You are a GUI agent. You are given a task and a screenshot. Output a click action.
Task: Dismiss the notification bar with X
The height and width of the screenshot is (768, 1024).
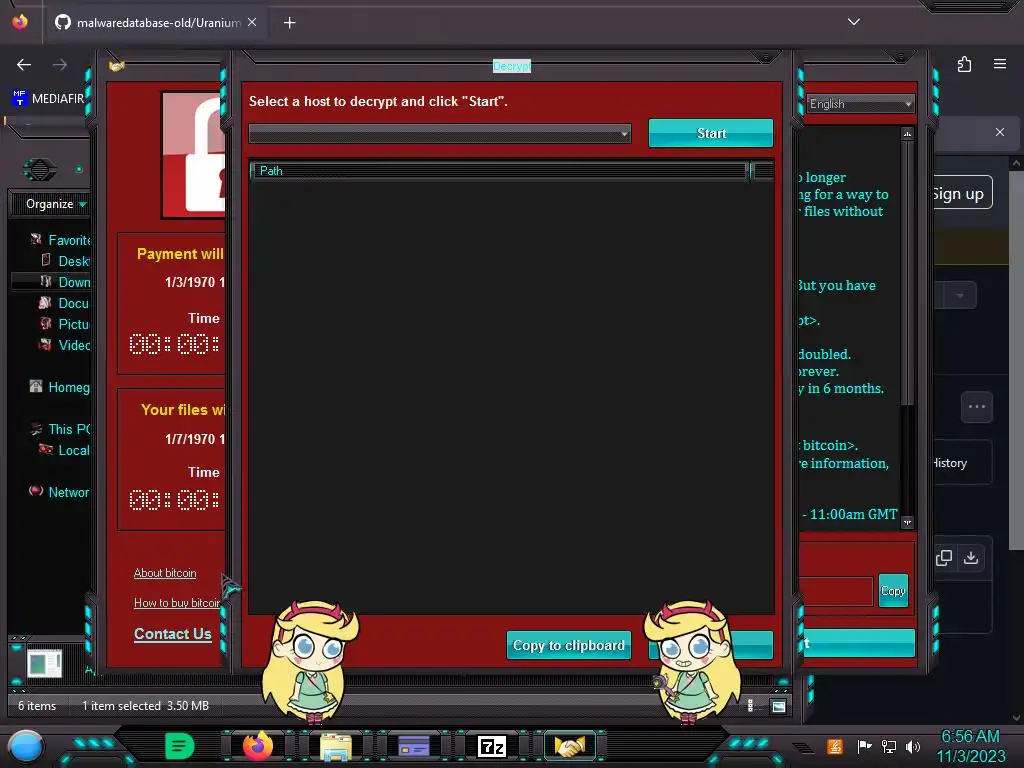(1000, 132)
